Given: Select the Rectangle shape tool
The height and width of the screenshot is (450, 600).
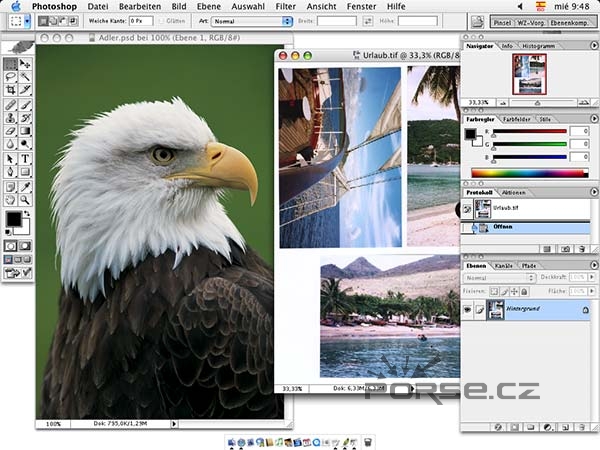Looking at the screenshot, I should (25, 171).
